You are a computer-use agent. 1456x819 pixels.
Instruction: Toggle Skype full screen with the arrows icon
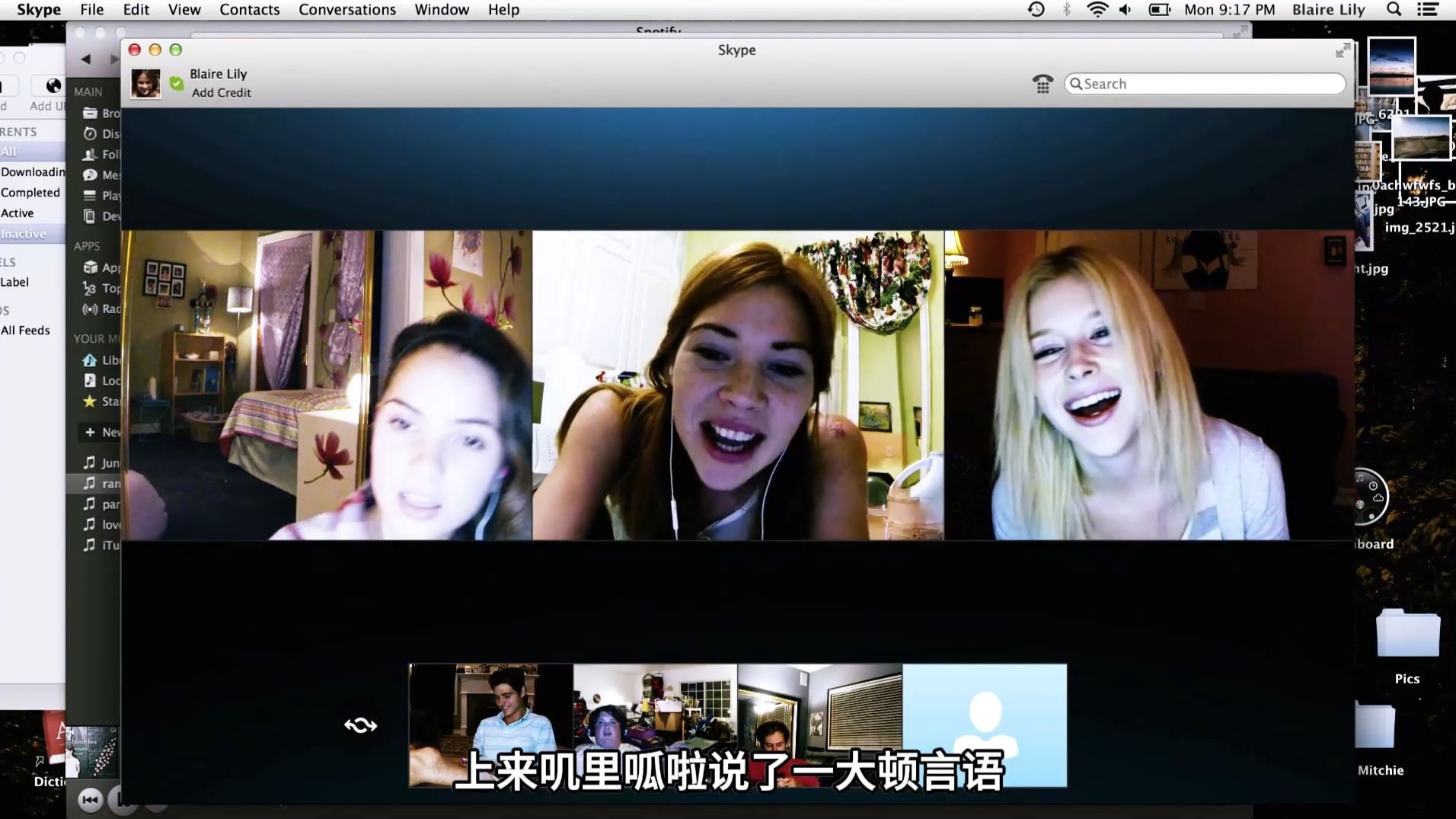(1343, 51)
